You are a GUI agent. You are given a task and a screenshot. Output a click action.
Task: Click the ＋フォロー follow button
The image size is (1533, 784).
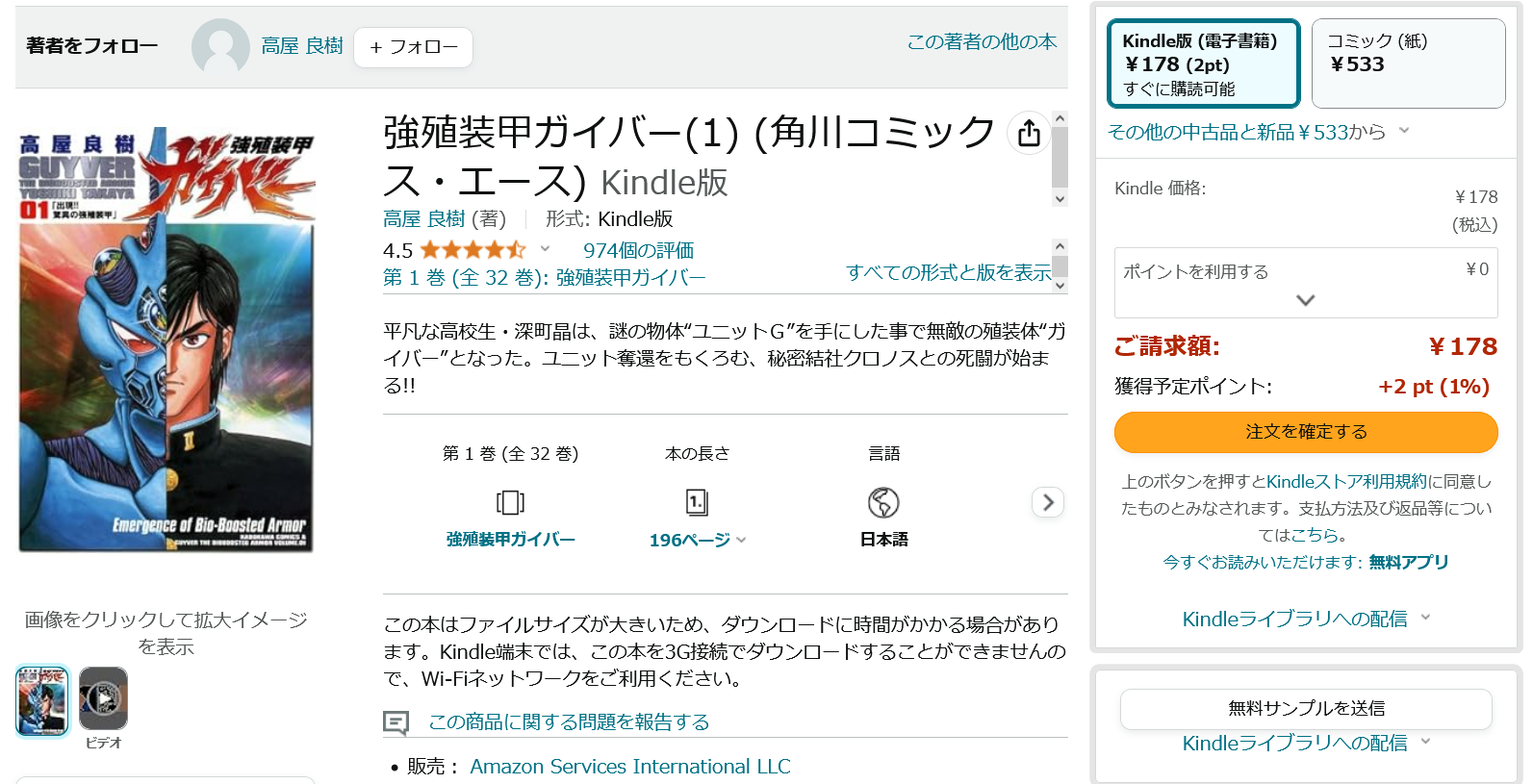click(414, 47)
